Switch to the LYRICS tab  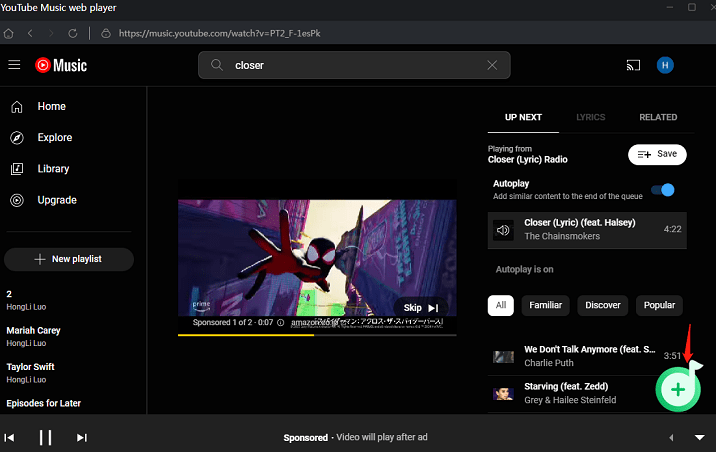click(590, 117)
